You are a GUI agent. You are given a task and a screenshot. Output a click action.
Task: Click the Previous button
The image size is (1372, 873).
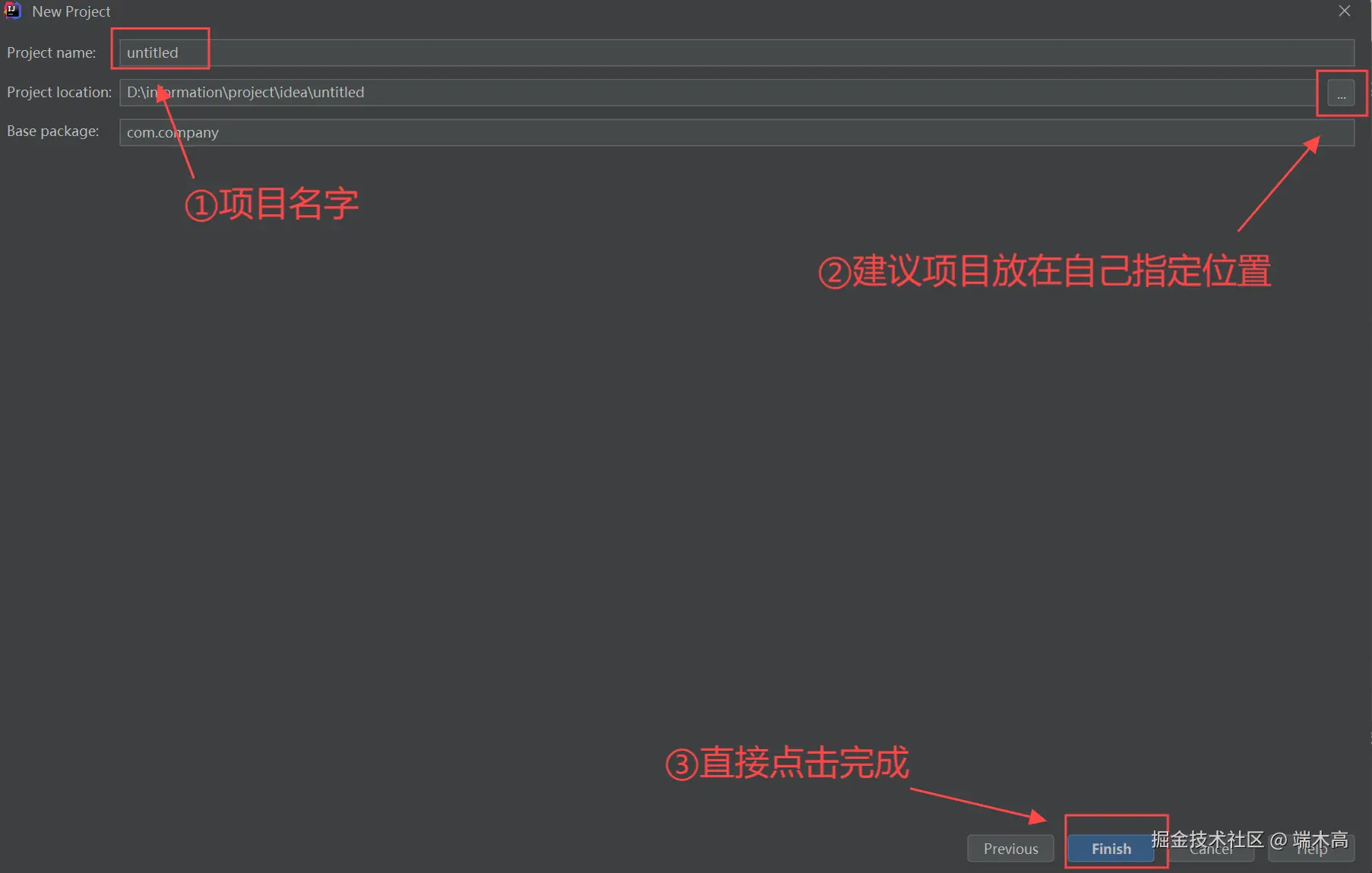click(x=1010, y=849)
